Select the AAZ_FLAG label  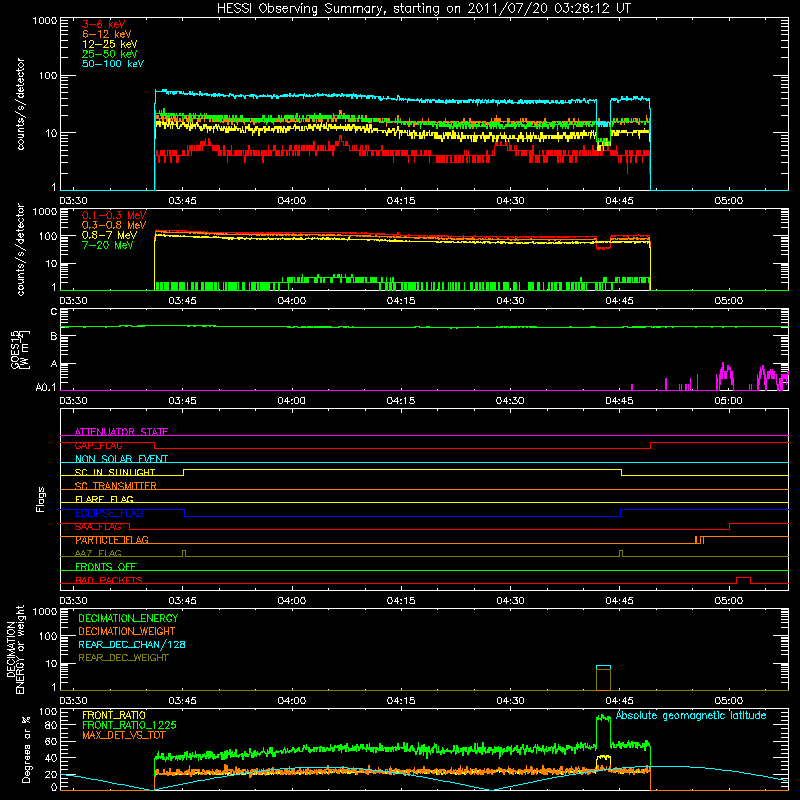(98, 553)
